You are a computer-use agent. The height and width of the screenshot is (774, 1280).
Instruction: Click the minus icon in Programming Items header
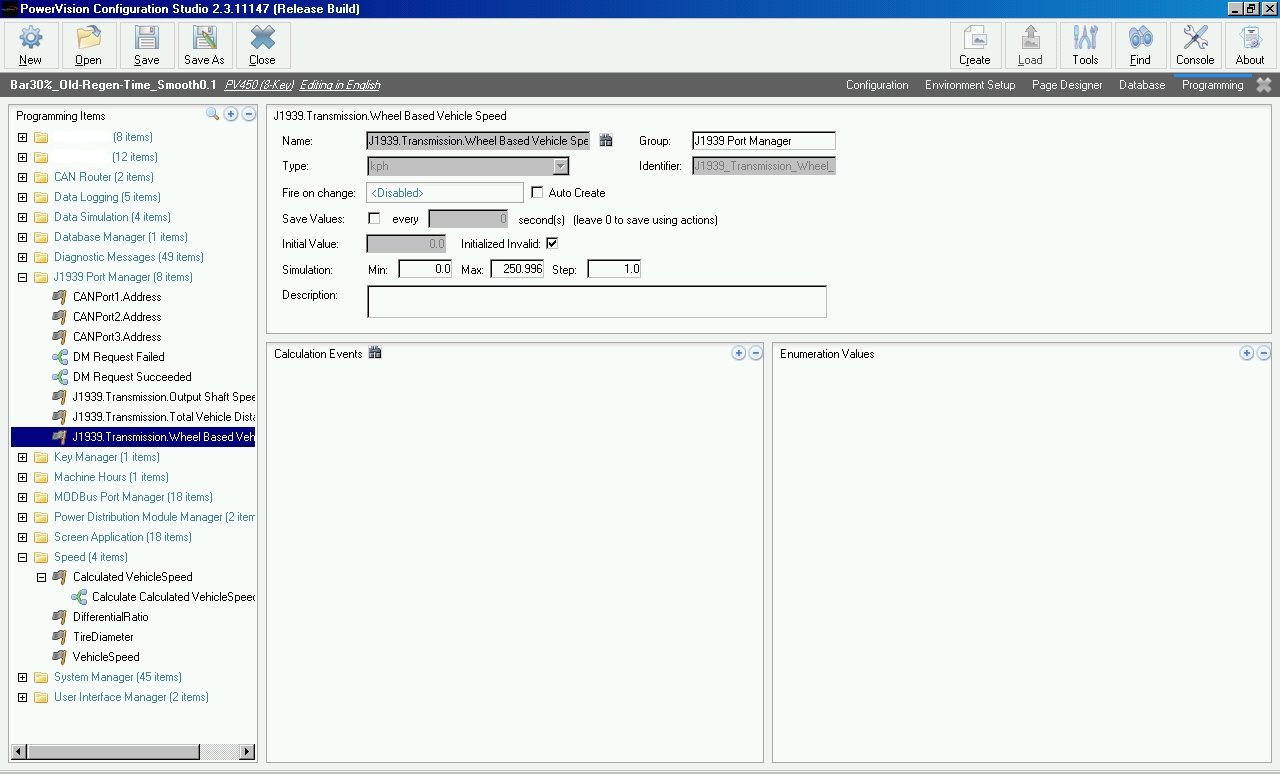[x=249, y=114]
